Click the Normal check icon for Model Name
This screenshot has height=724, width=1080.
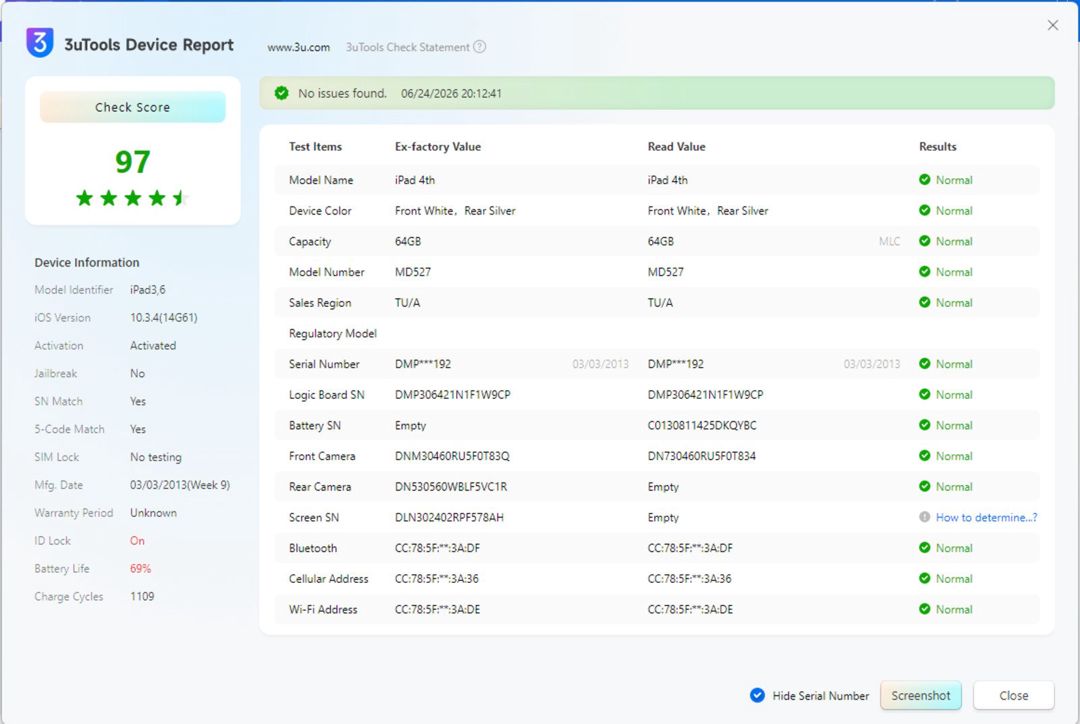pos(924,180)
